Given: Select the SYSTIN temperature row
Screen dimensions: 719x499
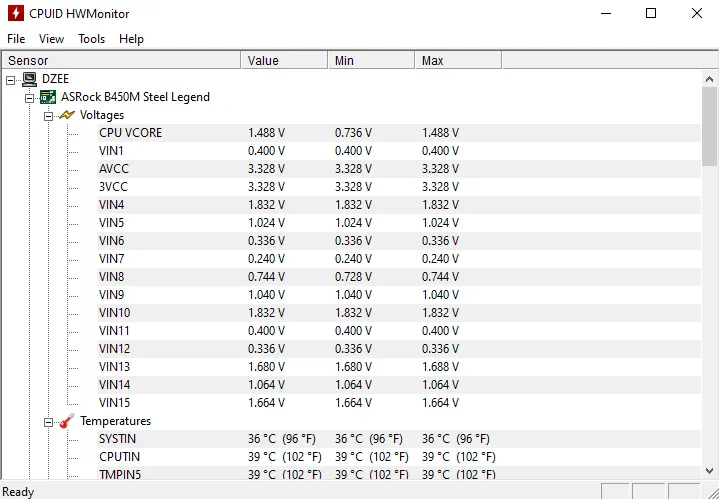Looking at the screenshot, I should 399,439.
